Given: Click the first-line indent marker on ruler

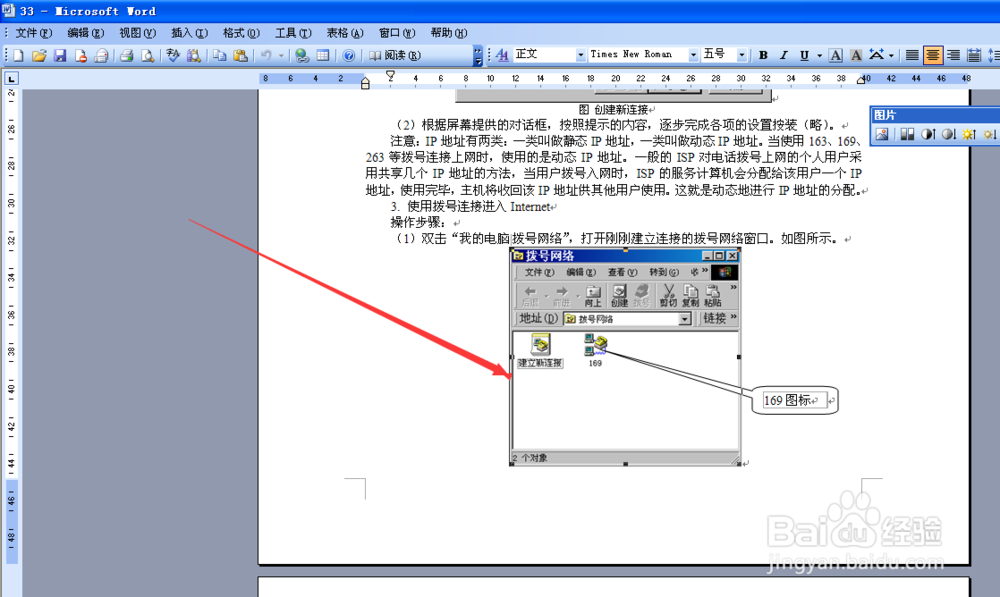Looking at the screenshot, I should (x=390, y=75).
